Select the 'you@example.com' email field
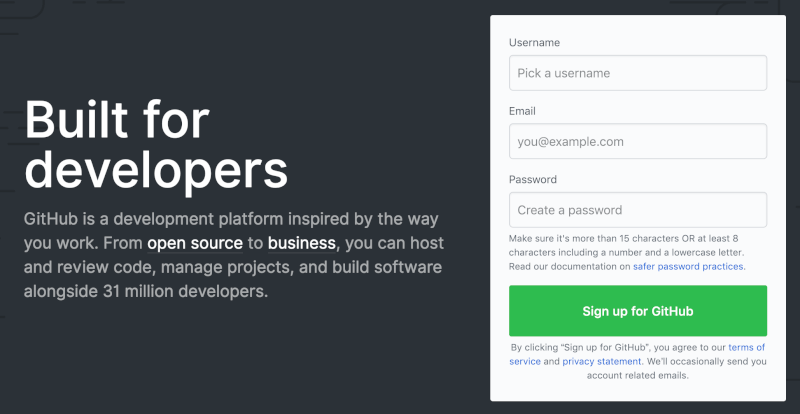800x414 pixels. point(638,141)
